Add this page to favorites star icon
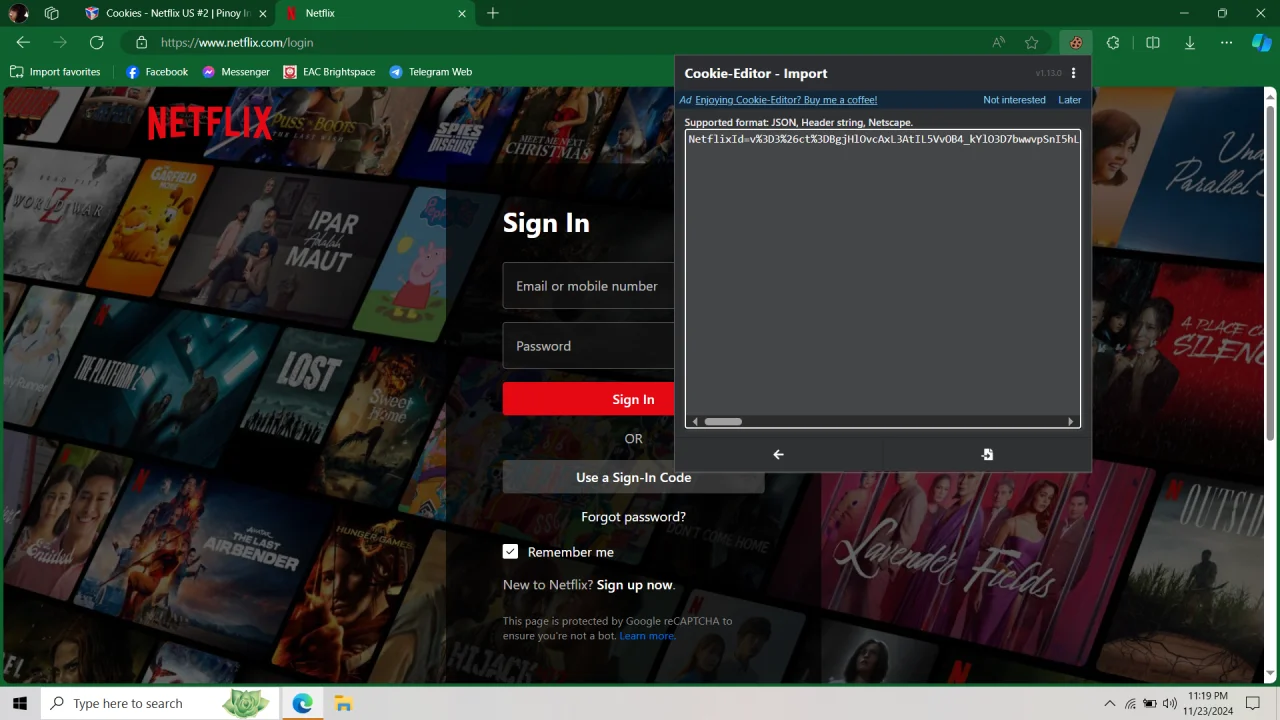The height and width of the screenshot is (720, 1280). (x=1032, y=43)
